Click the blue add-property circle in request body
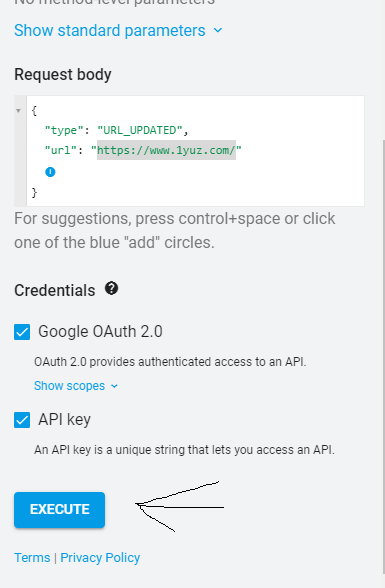This screenshot has height=588, width=385. 50,172
